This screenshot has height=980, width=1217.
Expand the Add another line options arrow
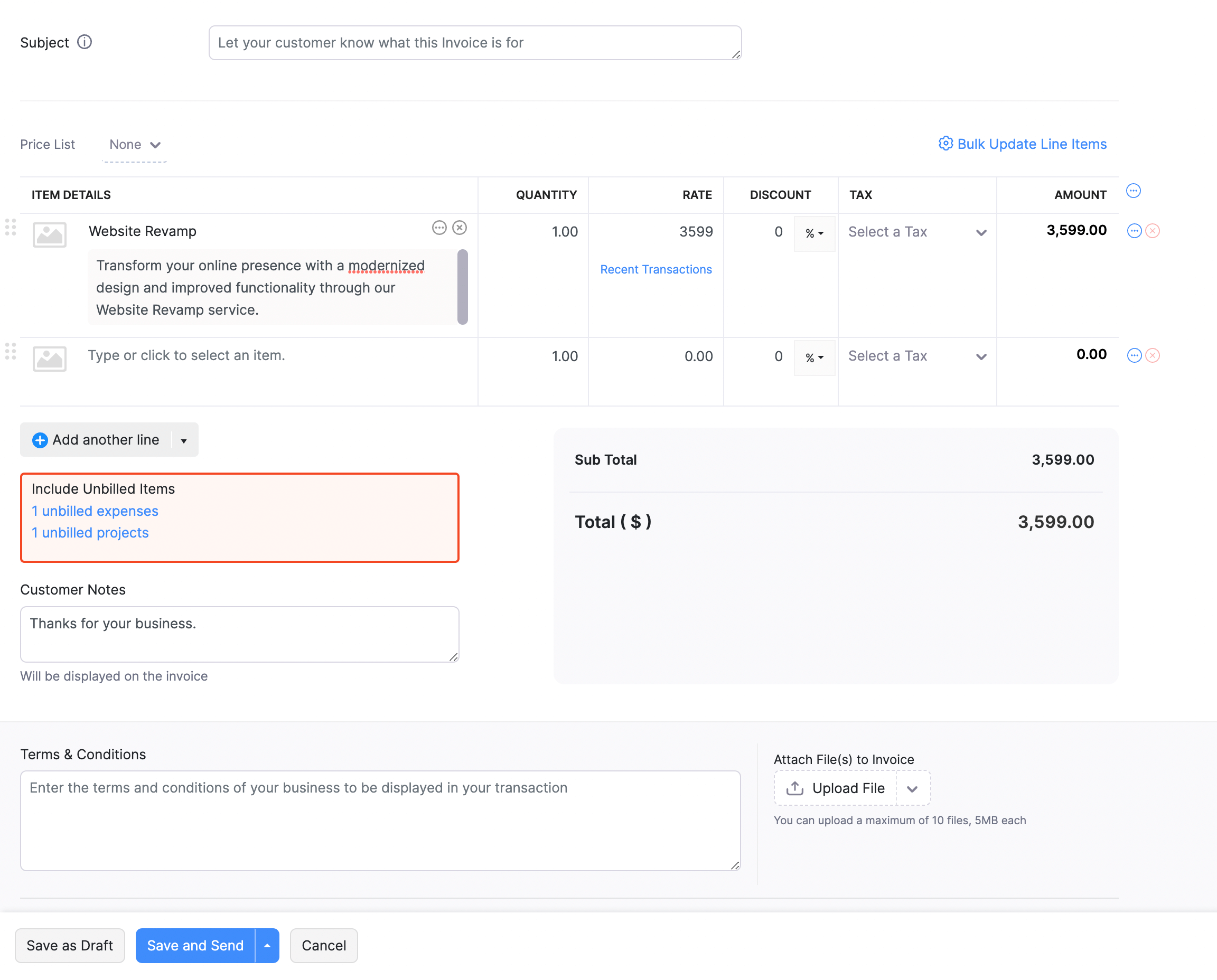183,440
